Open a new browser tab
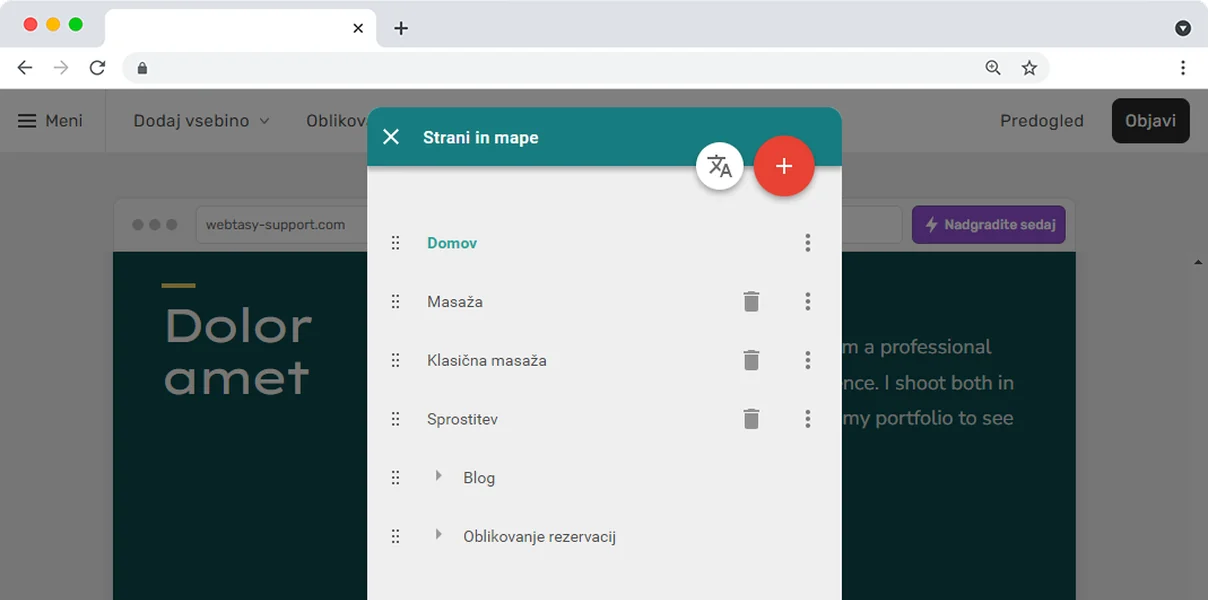 401,28
